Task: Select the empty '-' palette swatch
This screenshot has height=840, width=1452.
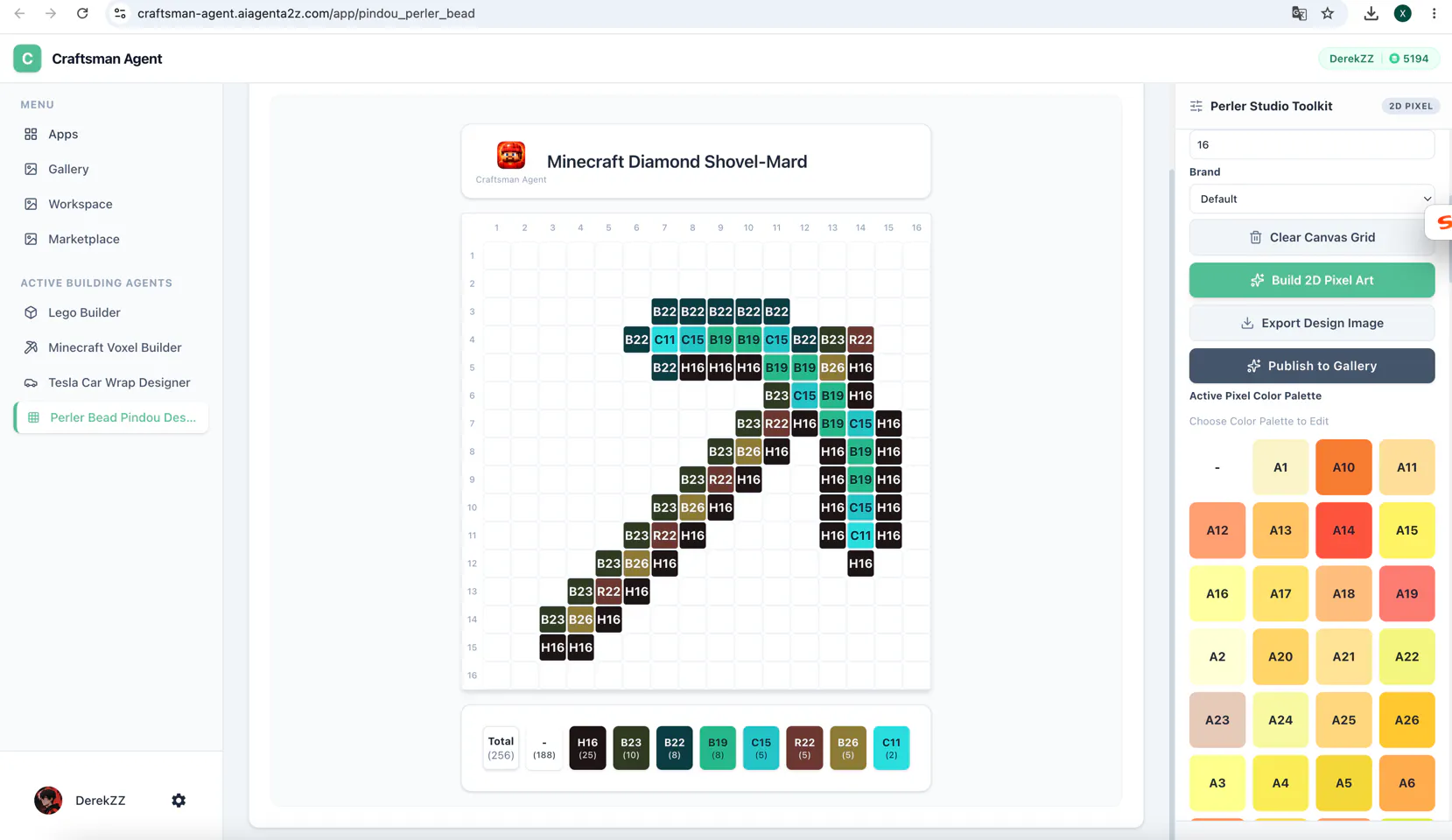Action: click(x=1217, y=467)
